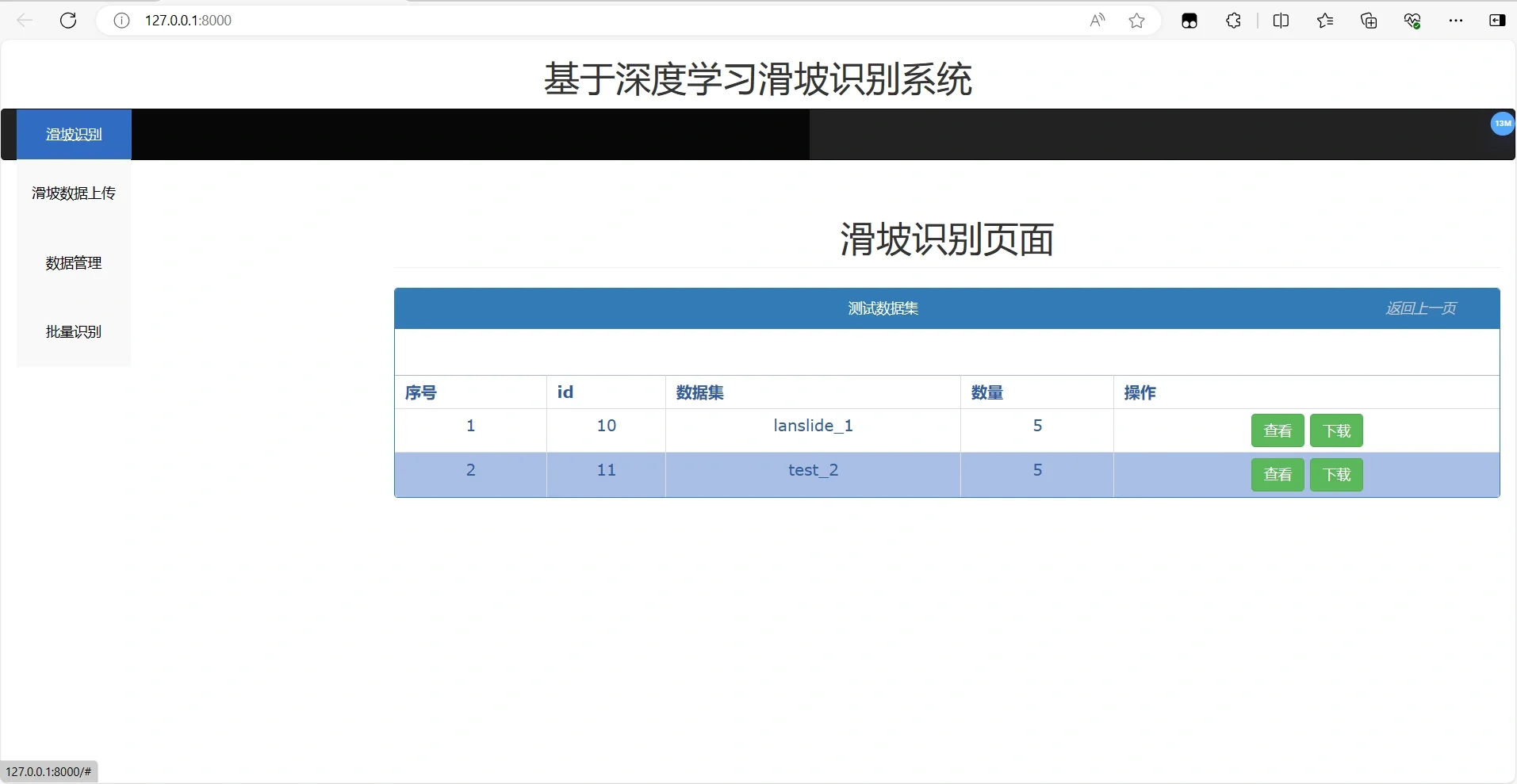Open the site information icon in address bar
Image resolution: width=1517 pixels, height=784 pixels.
(121, 21)
